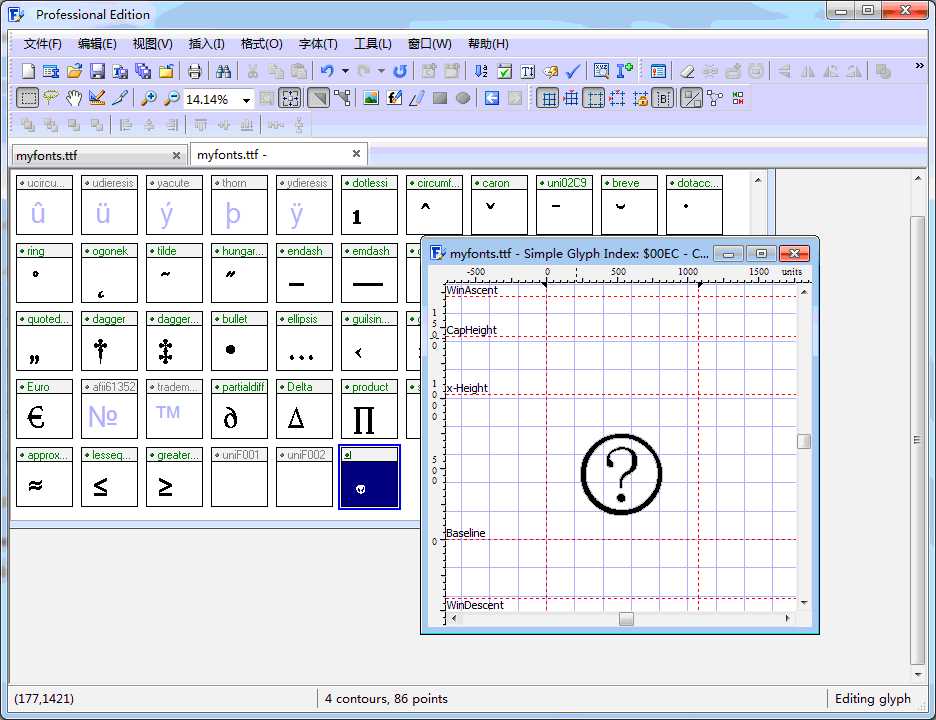This screenshot has height=720, width=936.
Task: Click the eraser icon in top toolbar
Action: 687,72
